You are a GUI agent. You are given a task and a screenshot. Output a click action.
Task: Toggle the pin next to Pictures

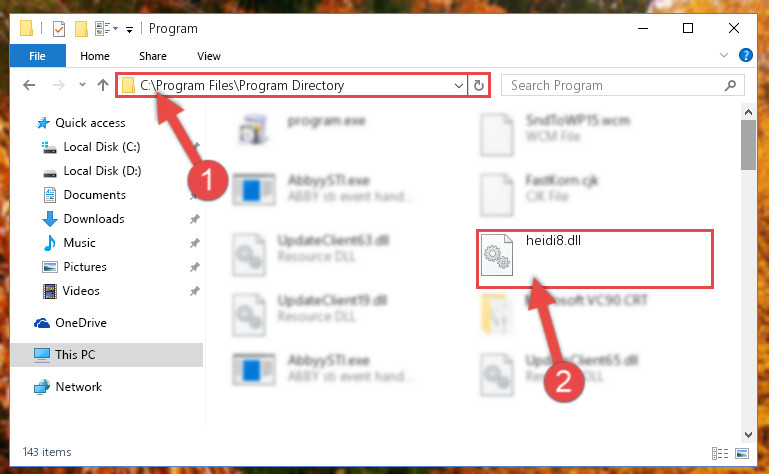pos(195,267)
